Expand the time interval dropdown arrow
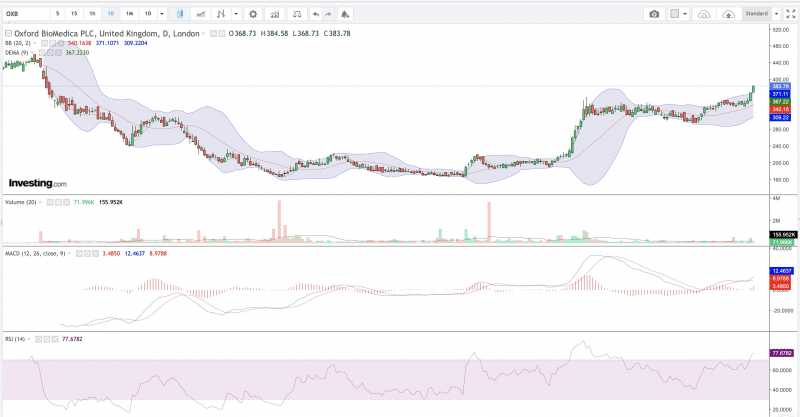This screenshot has height=417, width=800. 163,14
